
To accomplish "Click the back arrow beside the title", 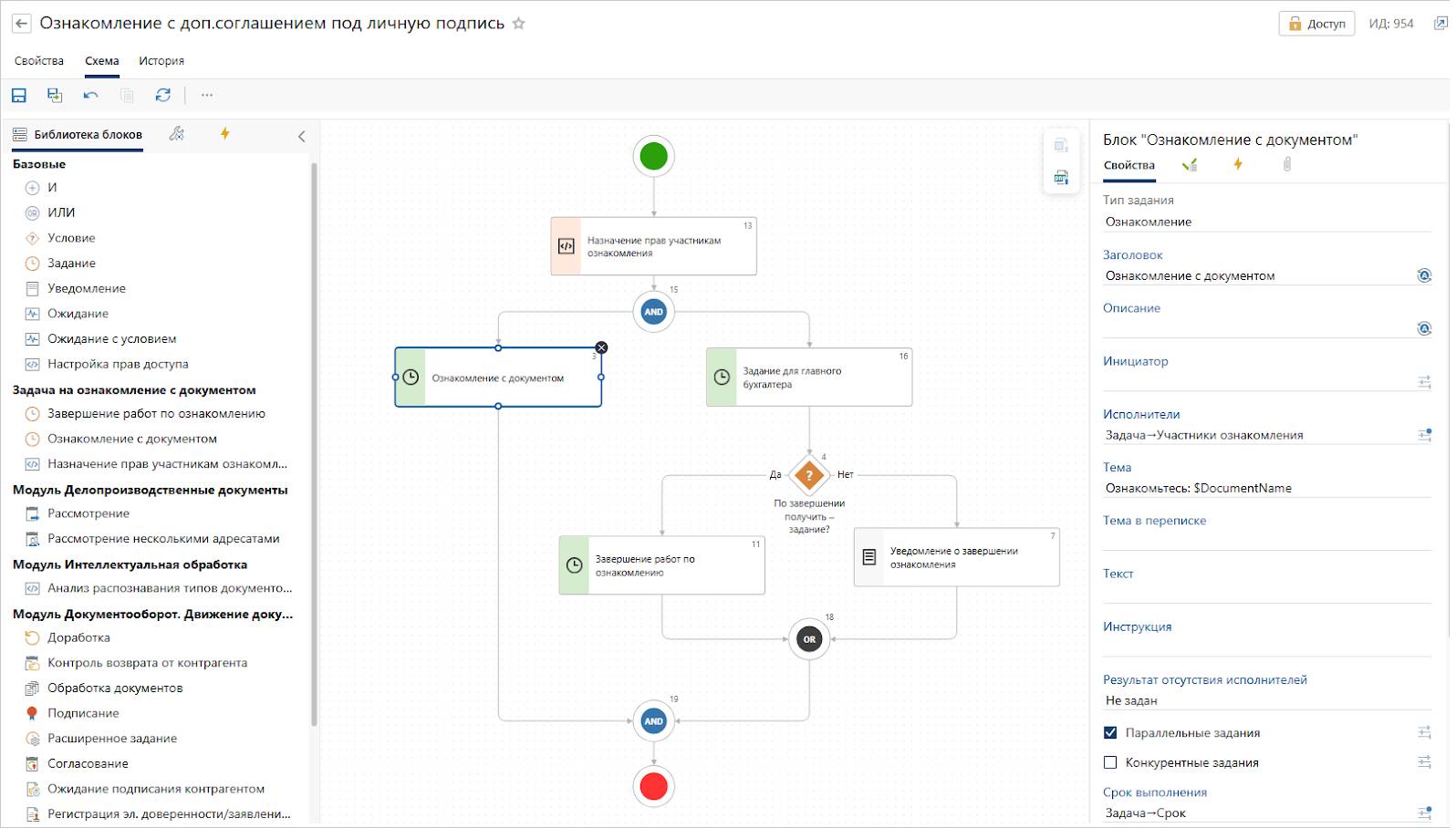I will coord(22,24).
